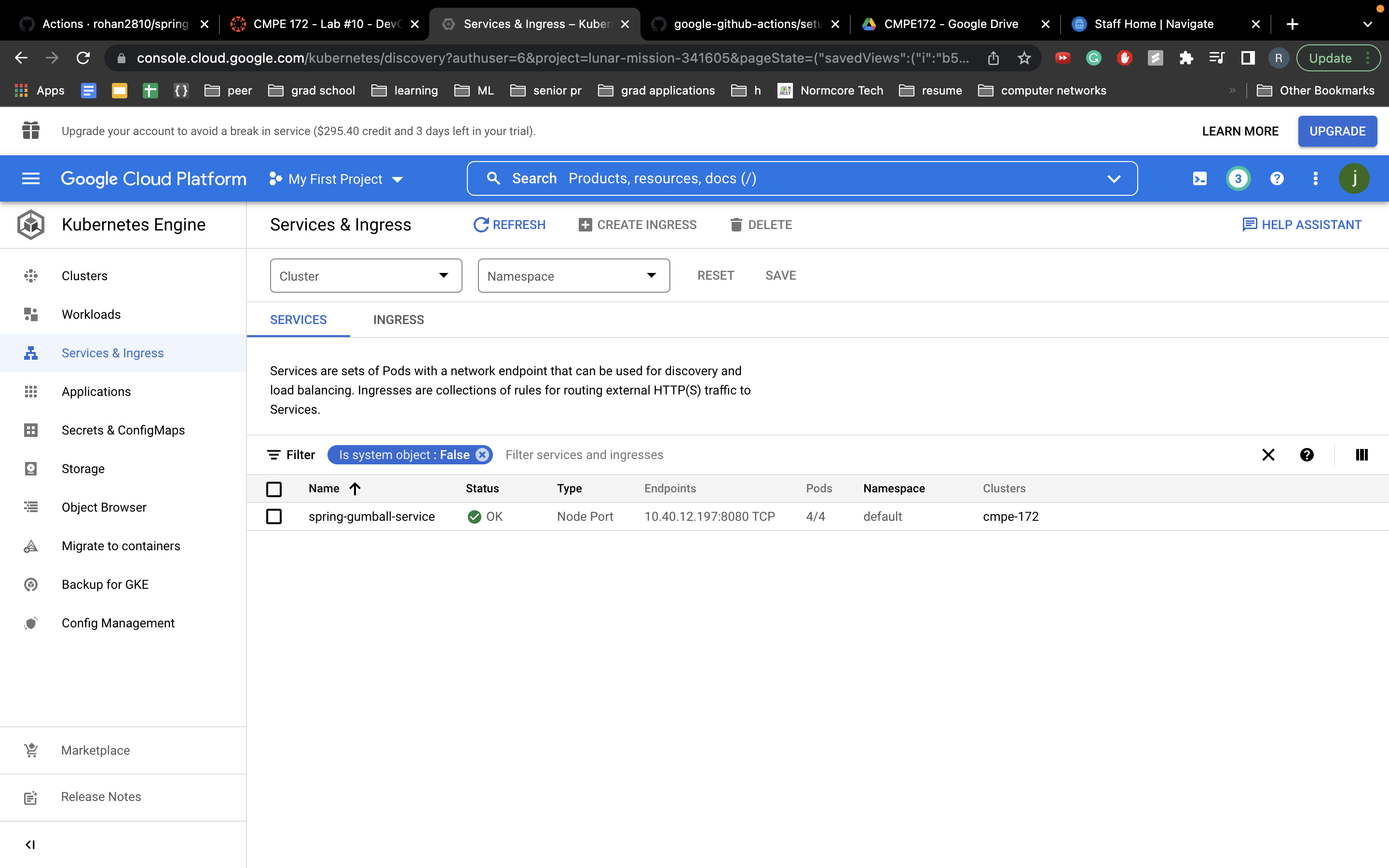Open the spring-gumball-service link

click(x=371, y=516)
